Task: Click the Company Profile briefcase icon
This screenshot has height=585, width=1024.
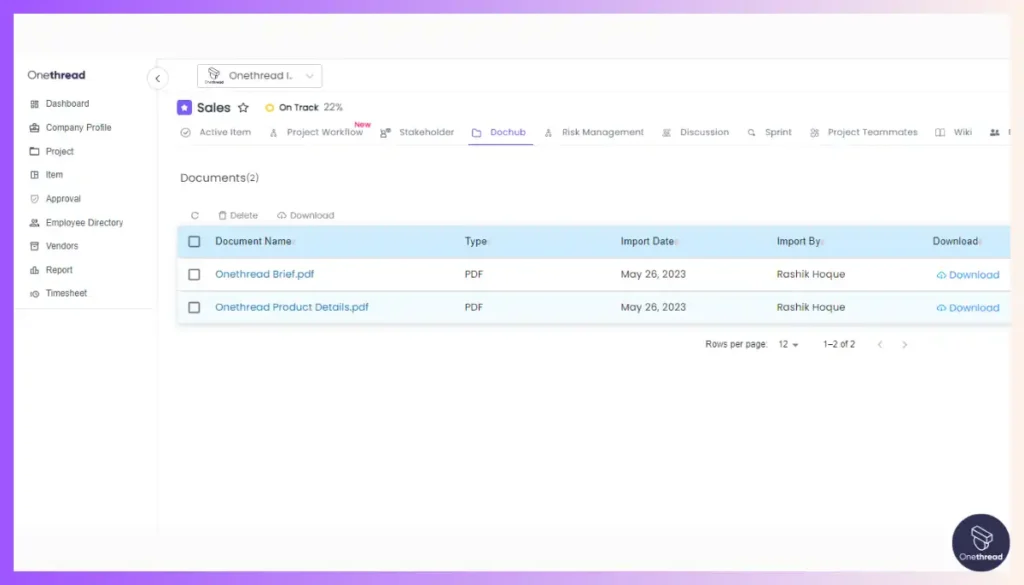Action: click(35, 127)
